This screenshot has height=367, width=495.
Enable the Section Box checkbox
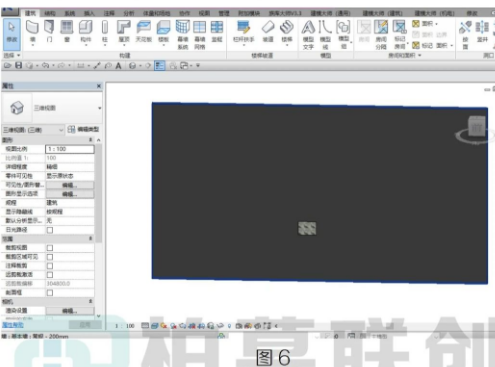coord(50,293)
